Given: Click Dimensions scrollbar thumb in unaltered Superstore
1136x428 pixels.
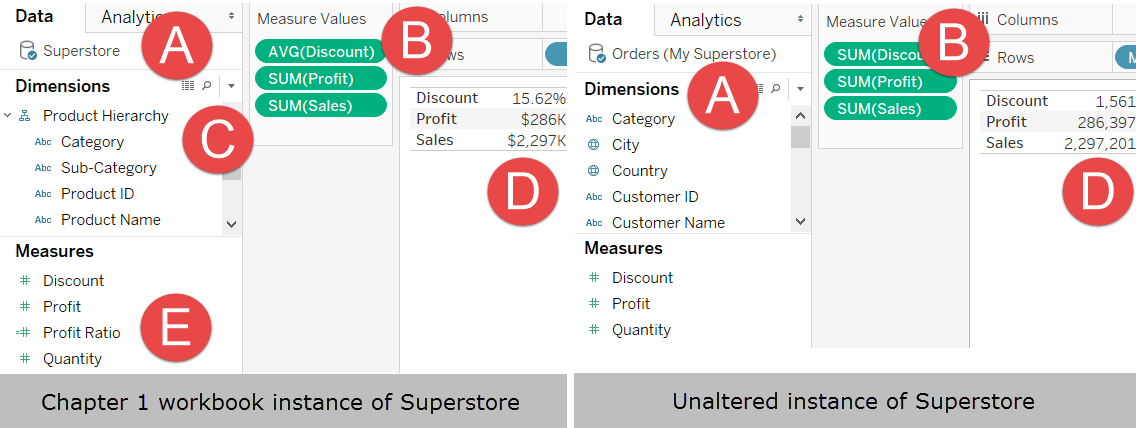Looking at the screenshot, I should tap(800, 136).
